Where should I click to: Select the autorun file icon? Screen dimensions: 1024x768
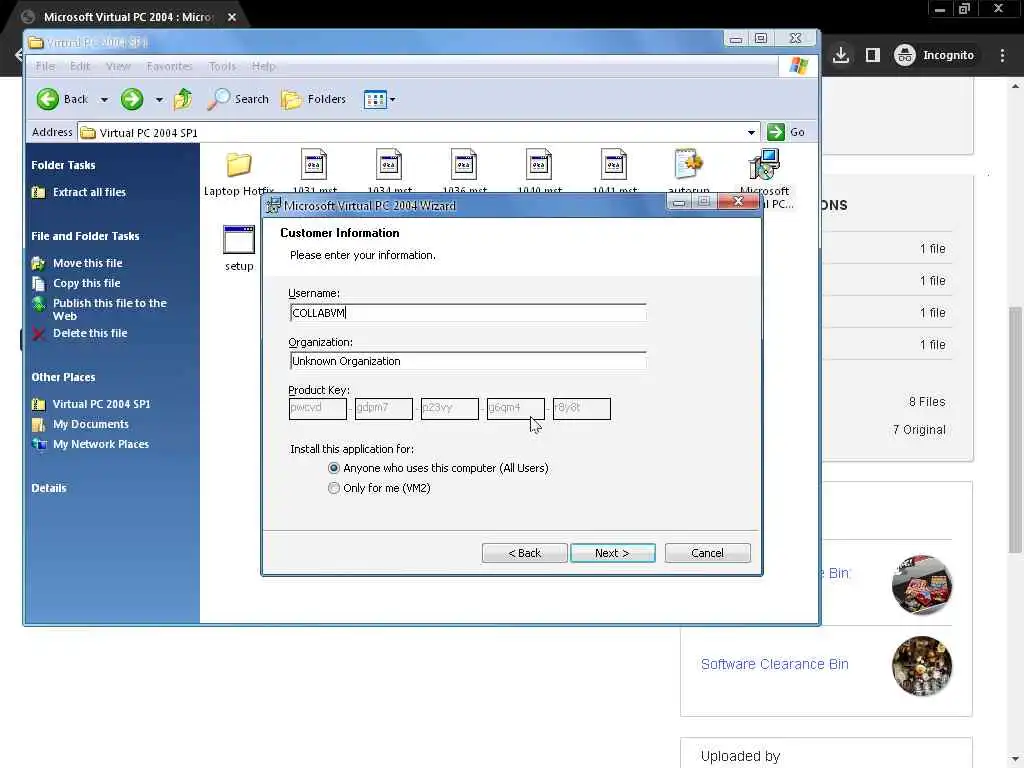pos(688,164)
